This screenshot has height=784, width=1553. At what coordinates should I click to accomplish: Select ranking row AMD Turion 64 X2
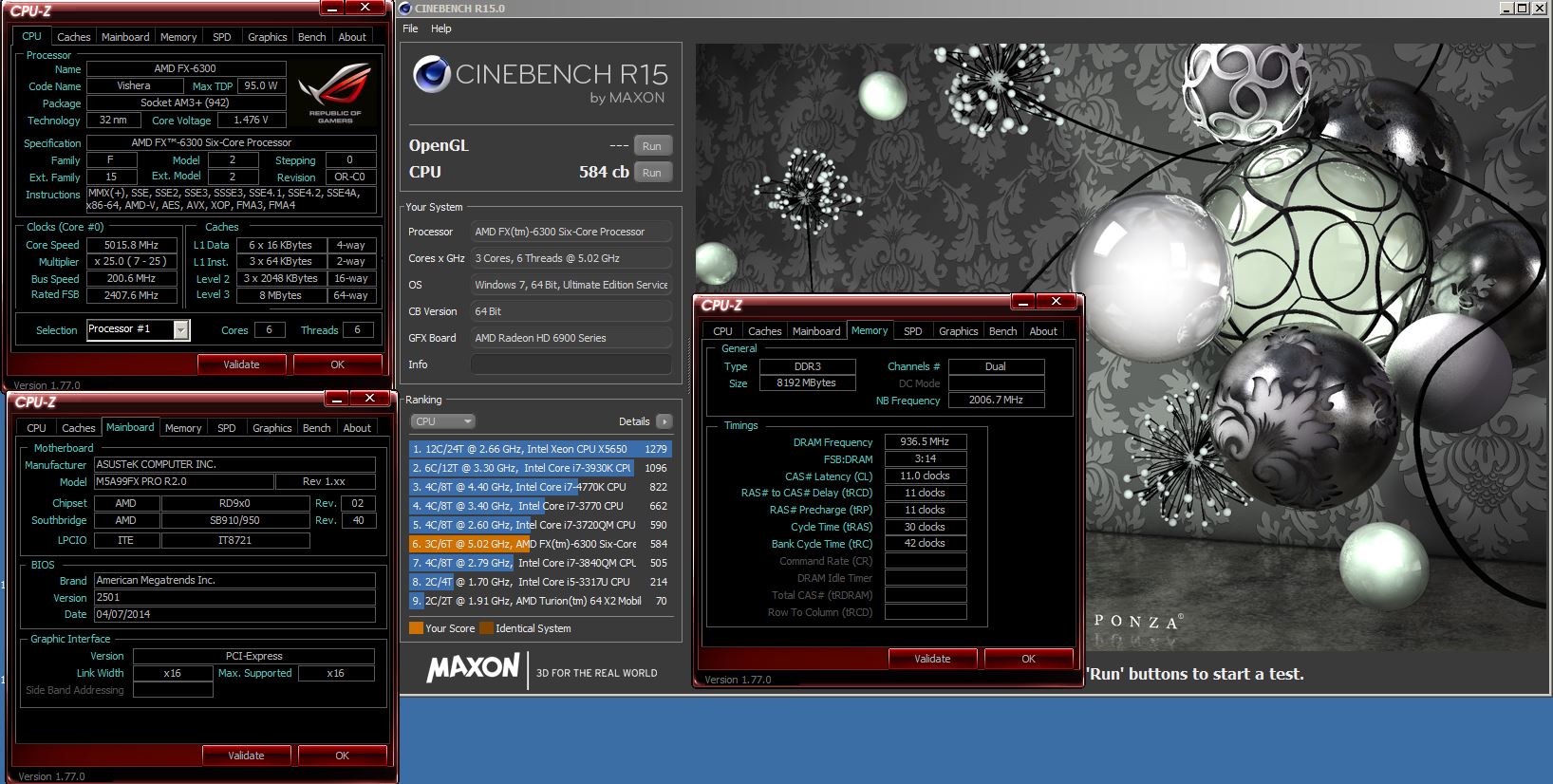pyautogui.click(x=540, y=601)
